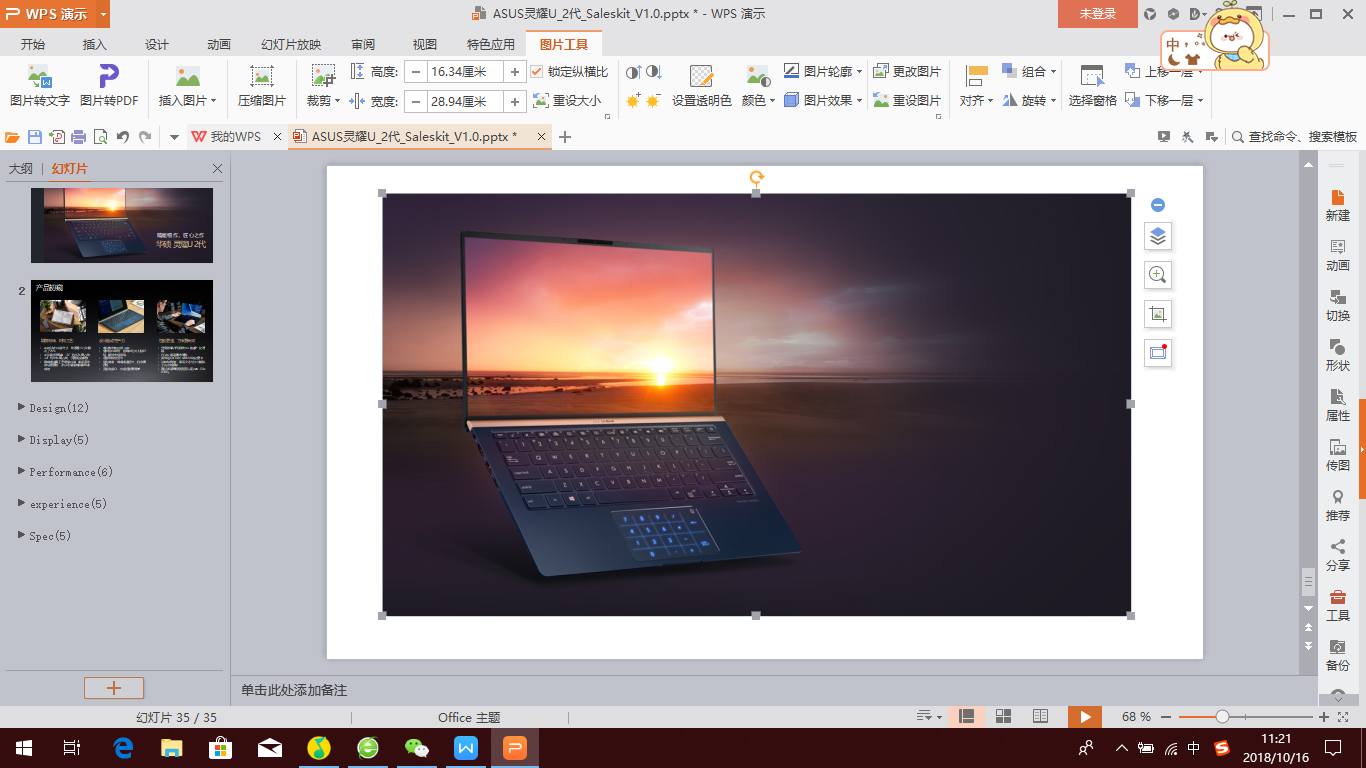This screenshot has width=1366, height=768.
Task: Click the Save icon in the quick access bar
Action: [x=35, y=137]
